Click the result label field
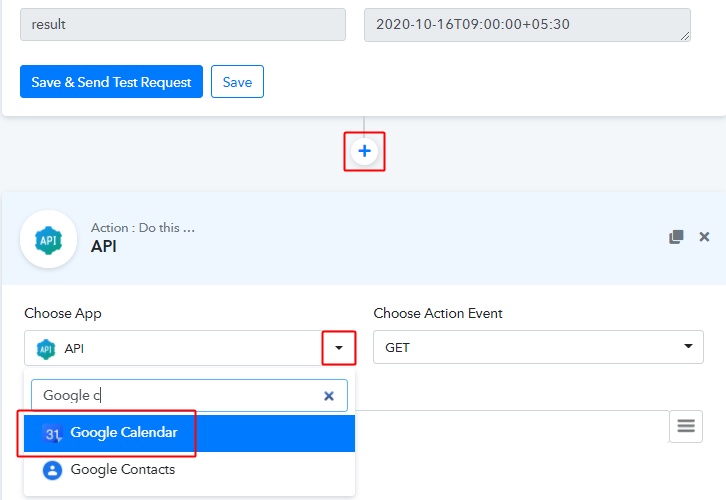The image size is (726, 500). click(x=183, y=25)
